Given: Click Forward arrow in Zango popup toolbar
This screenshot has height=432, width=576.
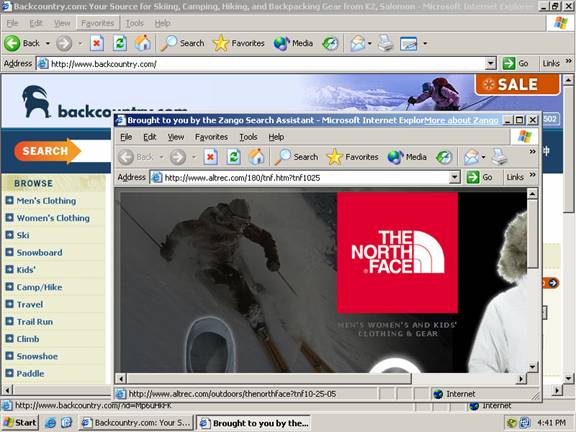Looking at the screenshot, I should tap(178, 157).
